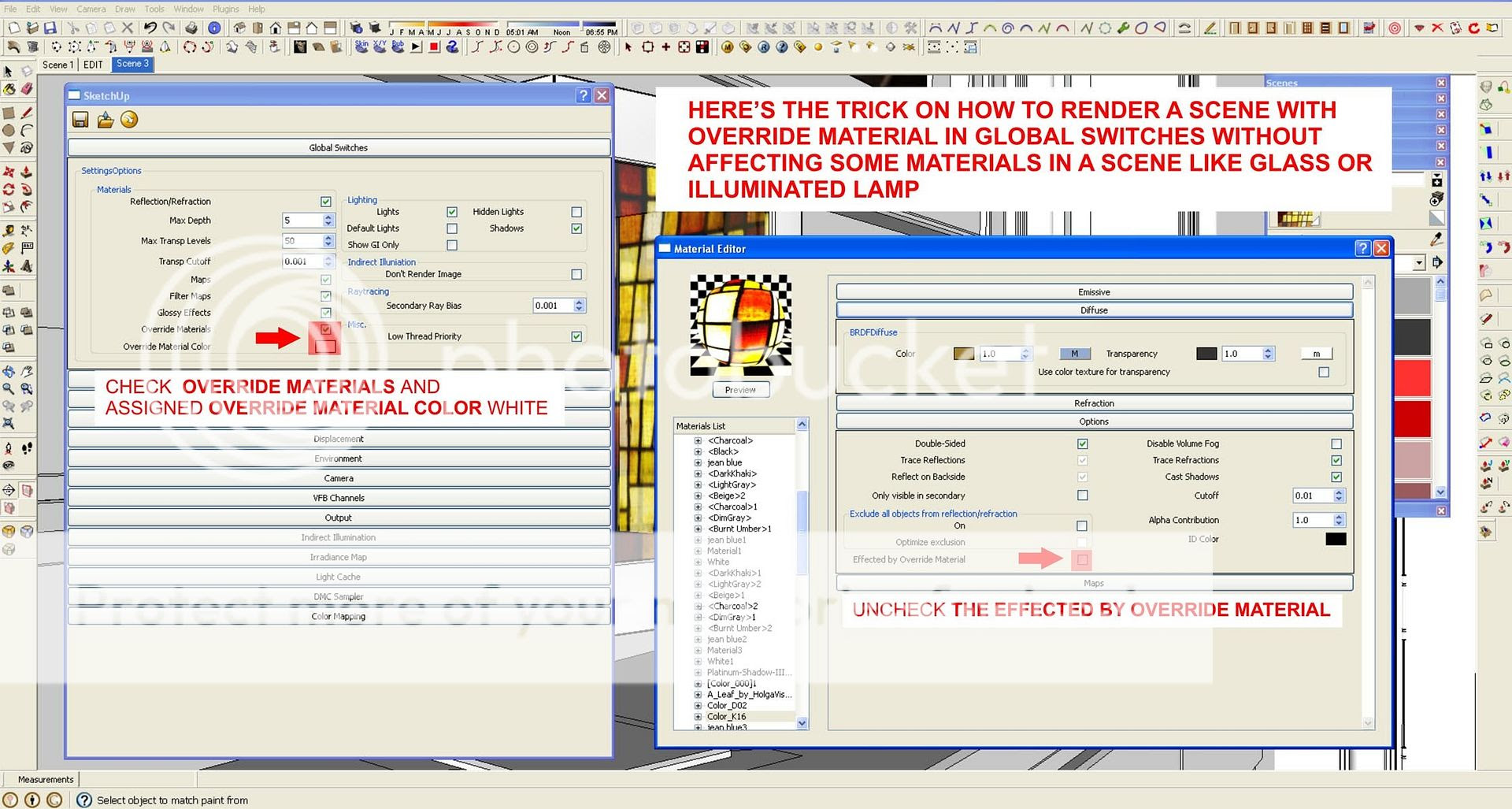The image size is (1512, 809).
Task: Click the restore defaults icon in SketchUp dialog
Action: [130, 120]
